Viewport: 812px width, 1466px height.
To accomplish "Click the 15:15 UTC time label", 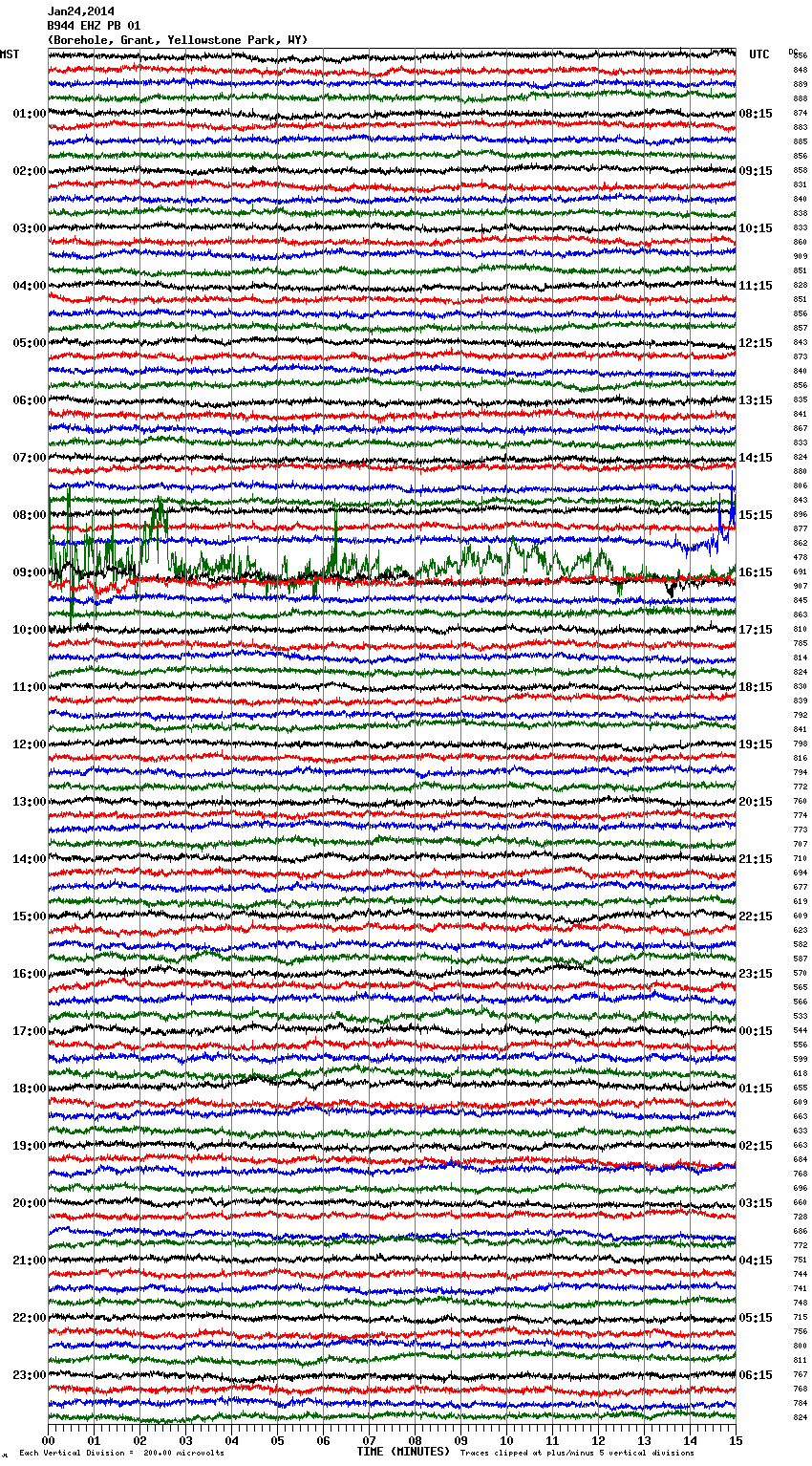I will 756,515.
